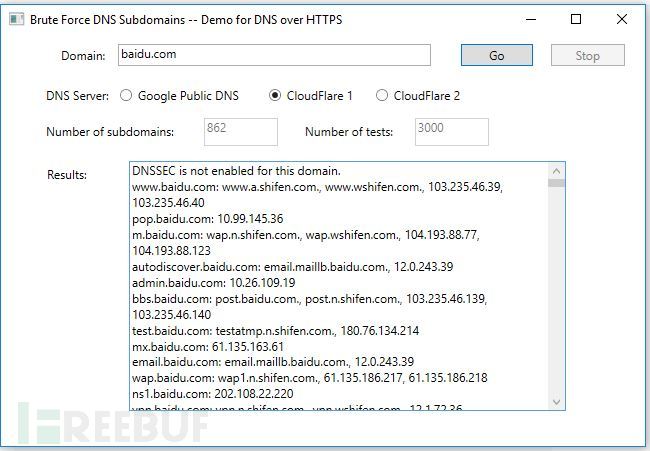Viewport: 650px width, 451px height.
Task: Click the DNSSEC not enabled result line
Action: point(237,171)
